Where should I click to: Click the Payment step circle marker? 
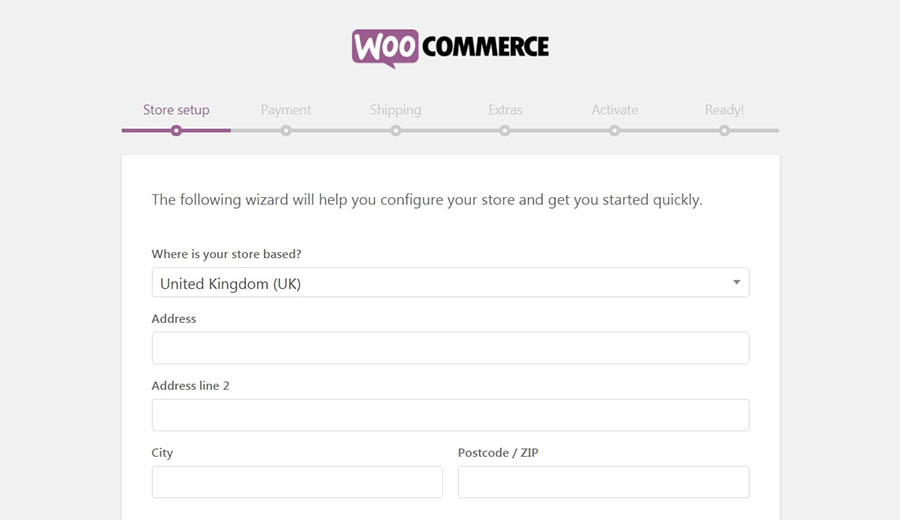pos(286,131)
